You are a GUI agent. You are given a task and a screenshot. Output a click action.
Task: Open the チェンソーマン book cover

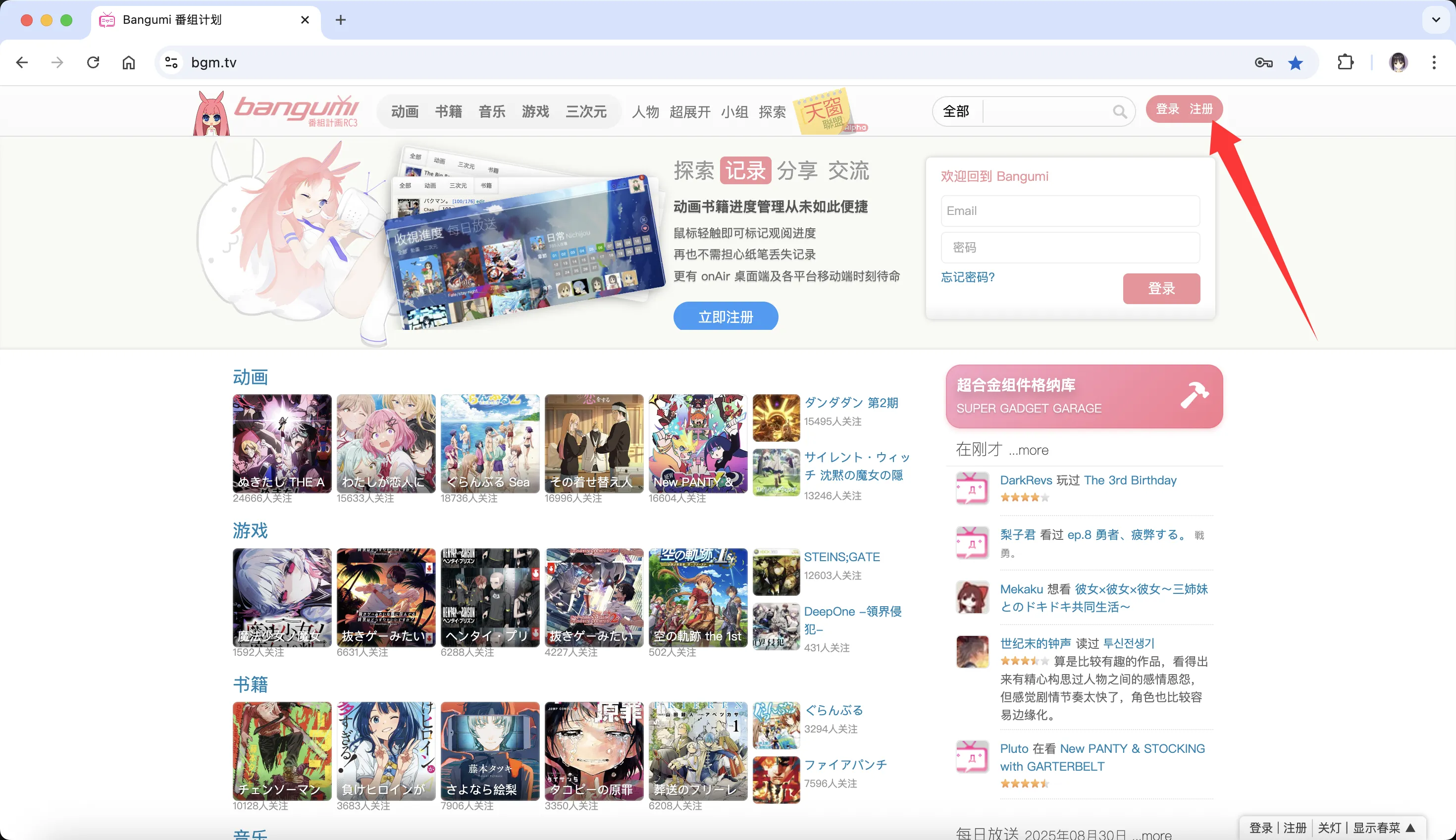[x=282, y=751]
